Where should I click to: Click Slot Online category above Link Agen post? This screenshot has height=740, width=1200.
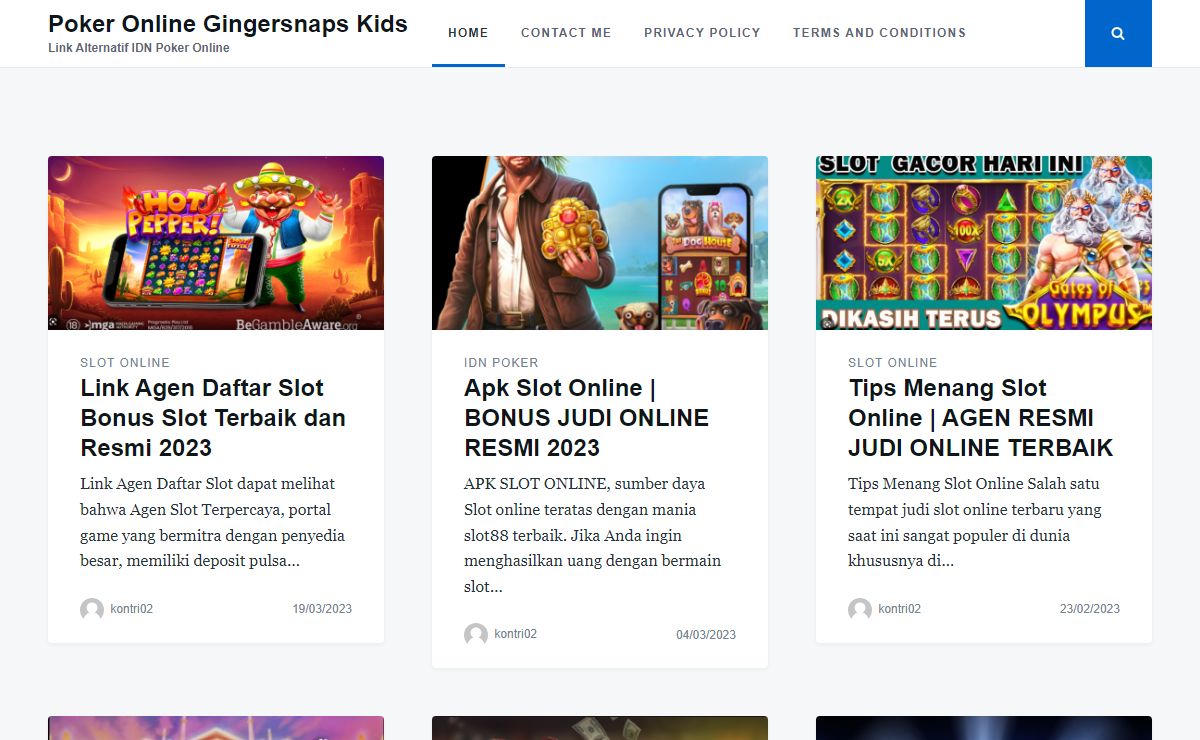pyautogui.click(x=125, y=363)
